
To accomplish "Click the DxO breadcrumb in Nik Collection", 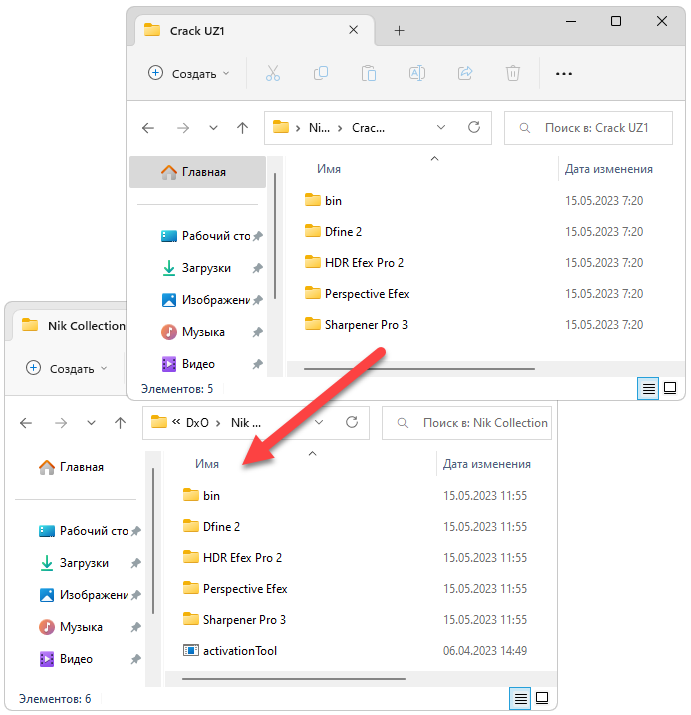I will coord(197,423).
